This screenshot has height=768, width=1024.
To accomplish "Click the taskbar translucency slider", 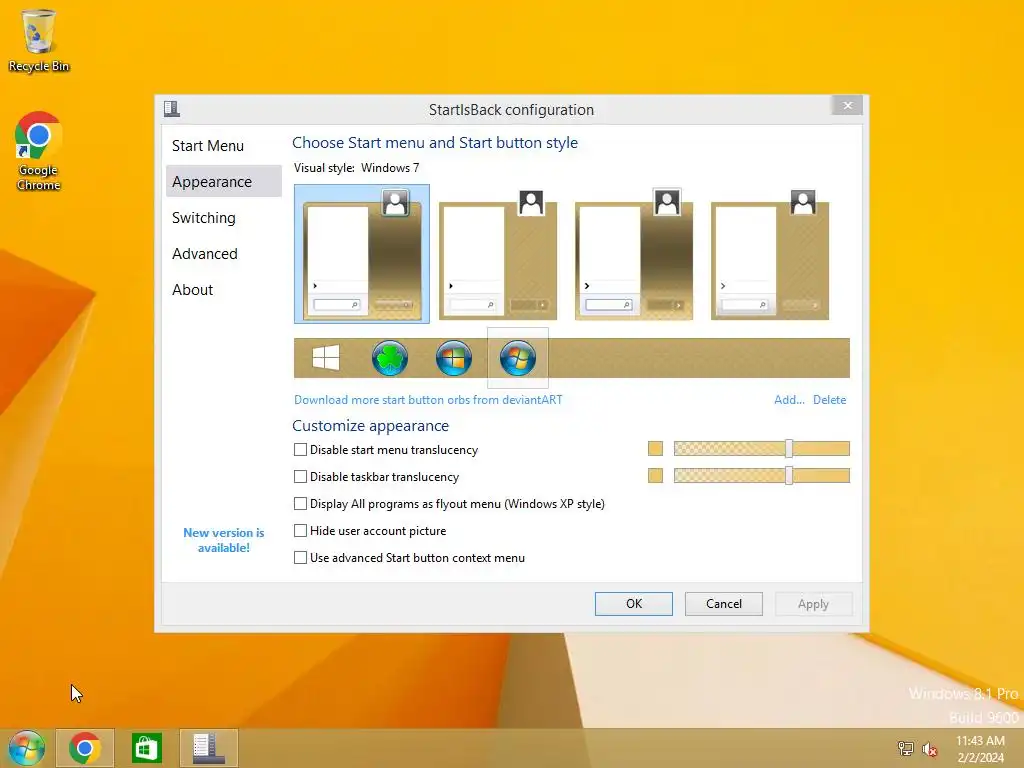I will (761, 475).
